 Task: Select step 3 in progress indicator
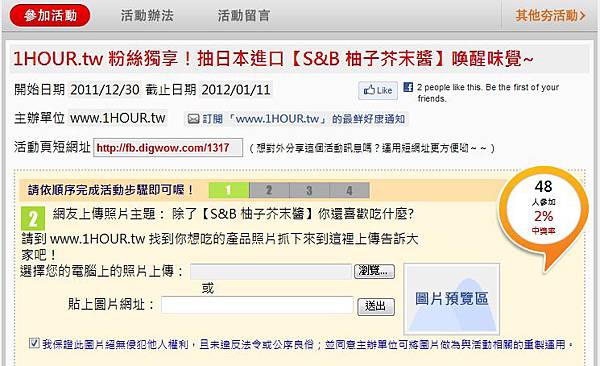coord(309,190)
